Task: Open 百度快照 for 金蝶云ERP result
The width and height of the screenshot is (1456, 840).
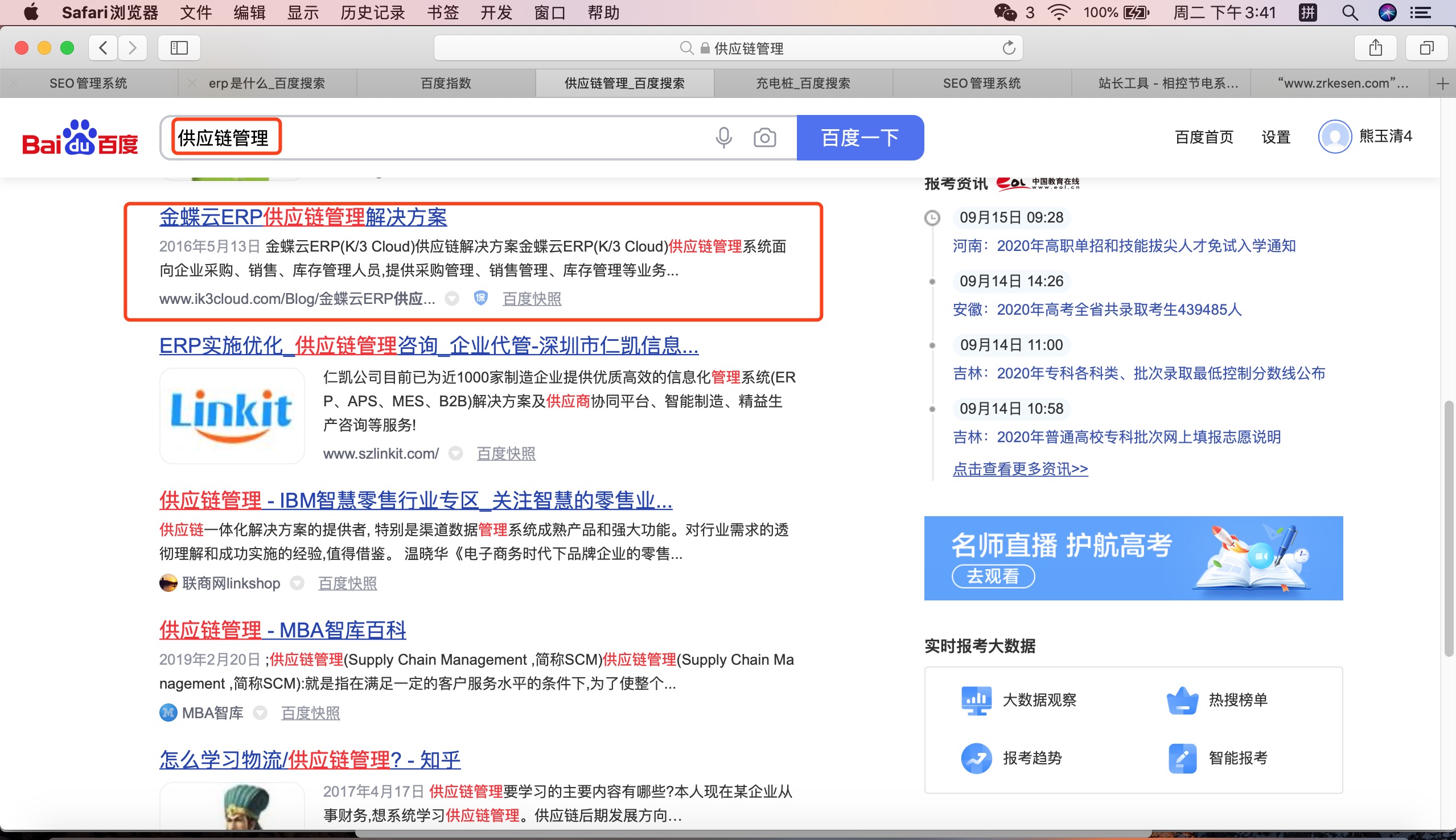Action: point(532,298)
